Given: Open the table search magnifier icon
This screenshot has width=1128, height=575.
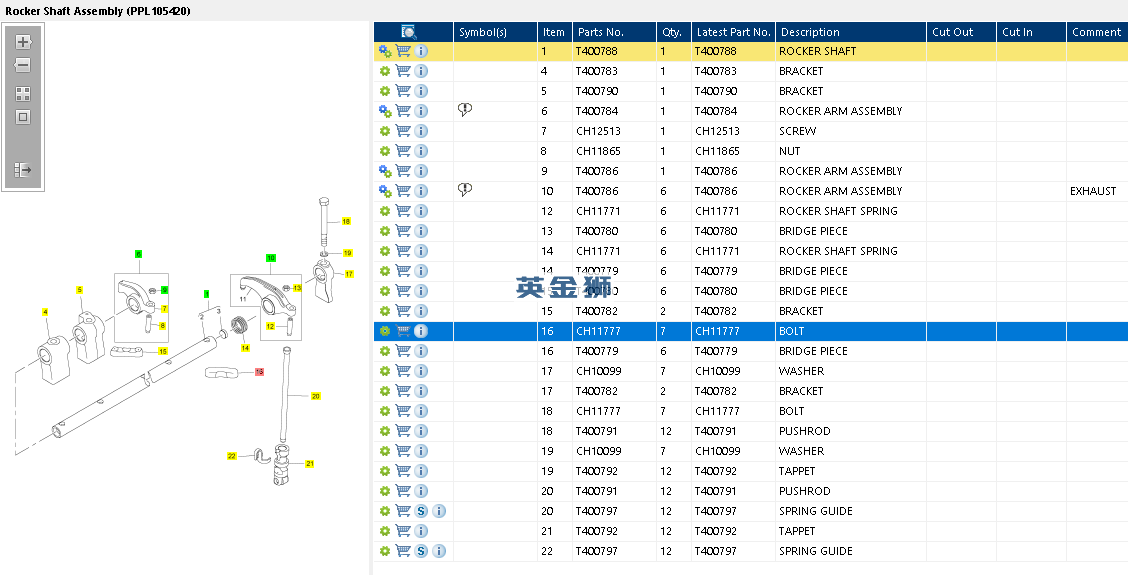Looking at the screenshot, I should click(409, 32).
